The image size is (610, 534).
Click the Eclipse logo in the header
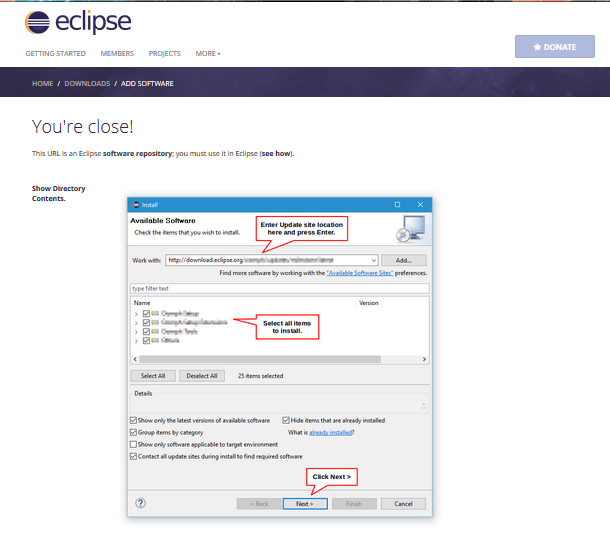[78, 22]
